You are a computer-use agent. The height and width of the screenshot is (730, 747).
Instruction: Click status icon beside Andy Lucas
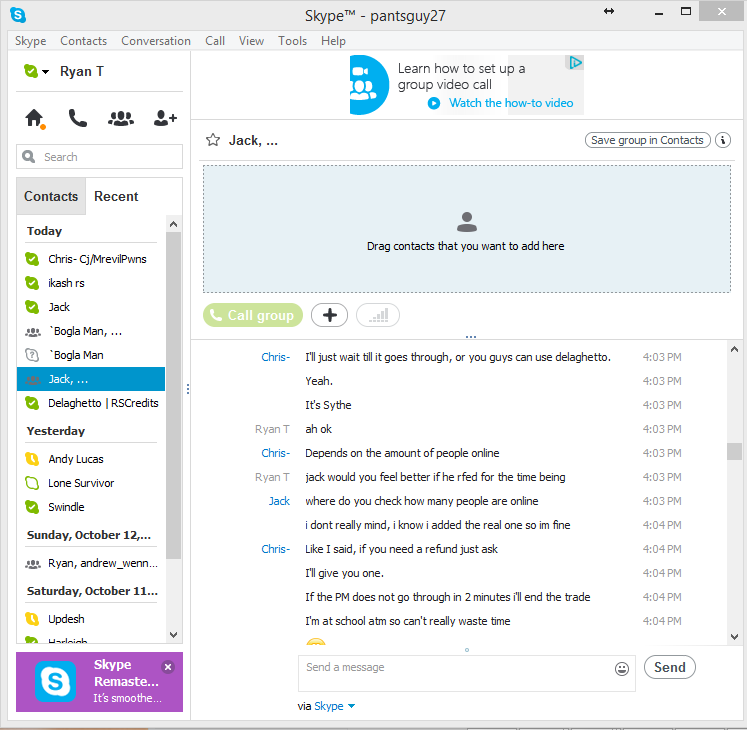32,459
